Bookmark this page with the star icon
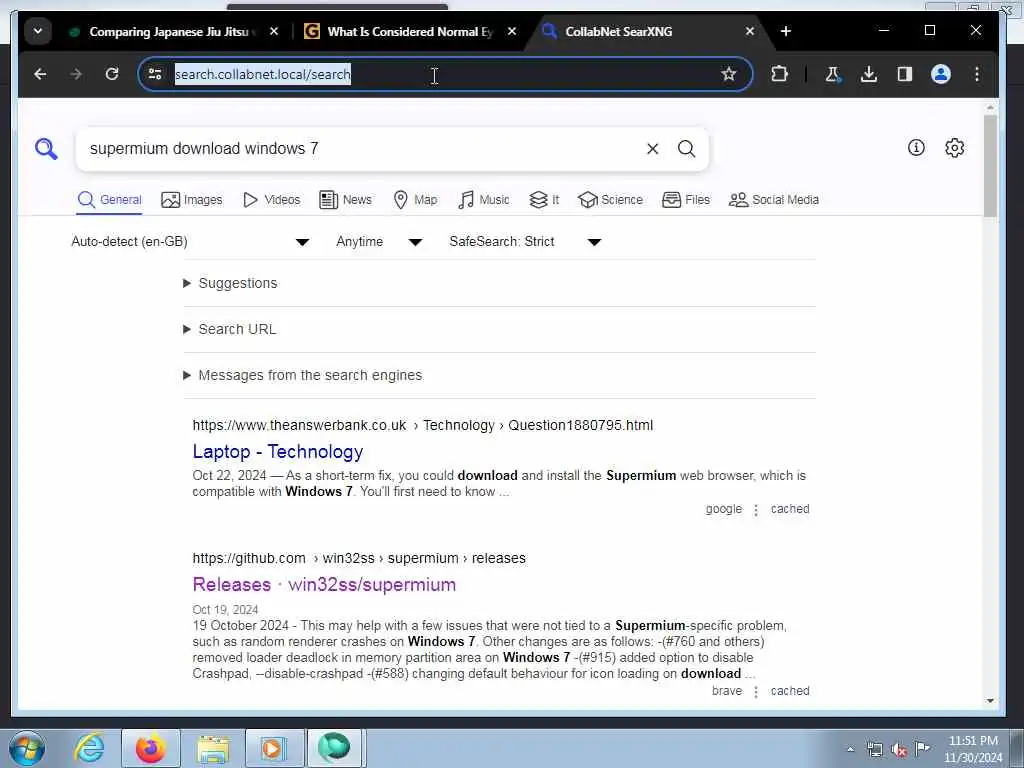Screen dimensions: 1024x768 click(x=729, y=74)
